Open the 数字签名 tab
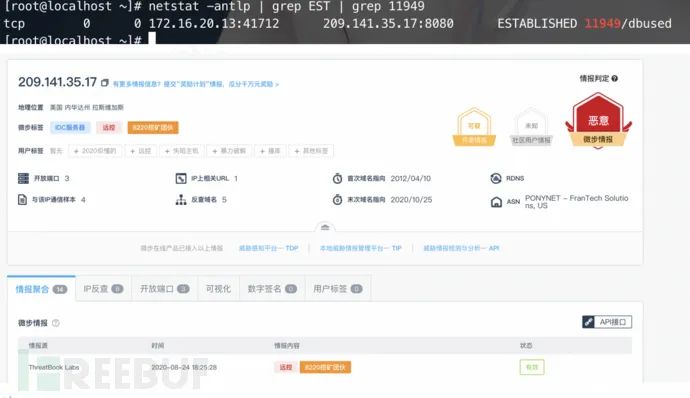Viewport: 690px width, 398px height. [x=272, y=289]
